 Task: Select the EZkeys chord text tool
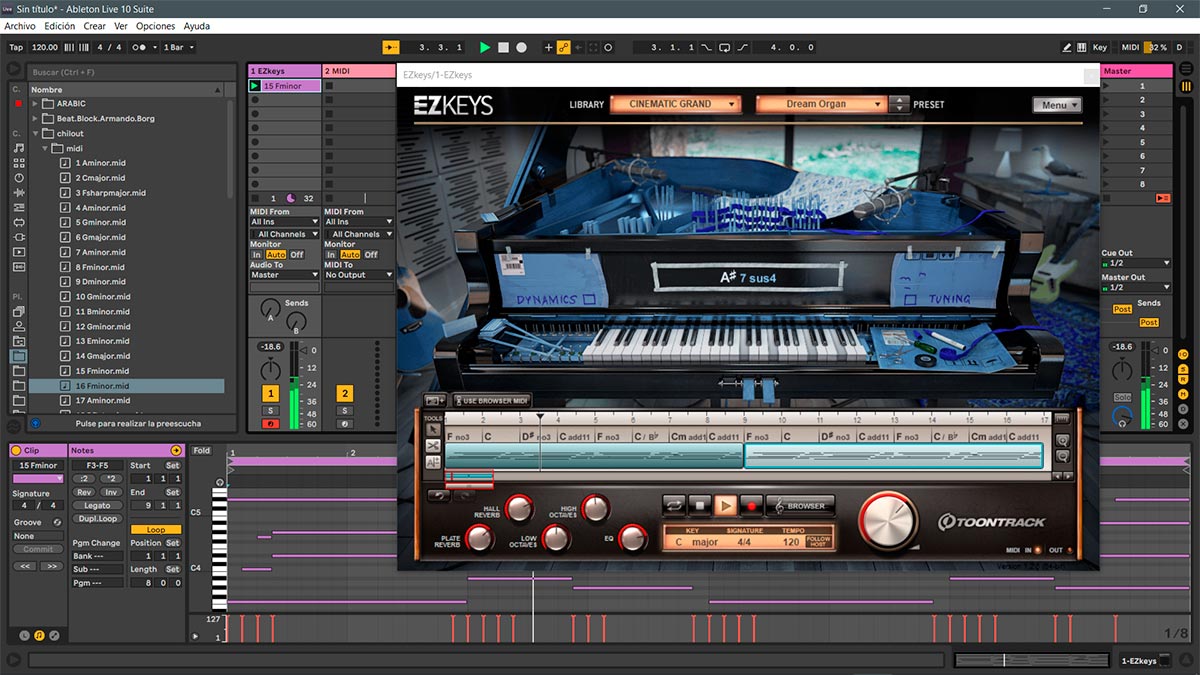pos(433,462)
